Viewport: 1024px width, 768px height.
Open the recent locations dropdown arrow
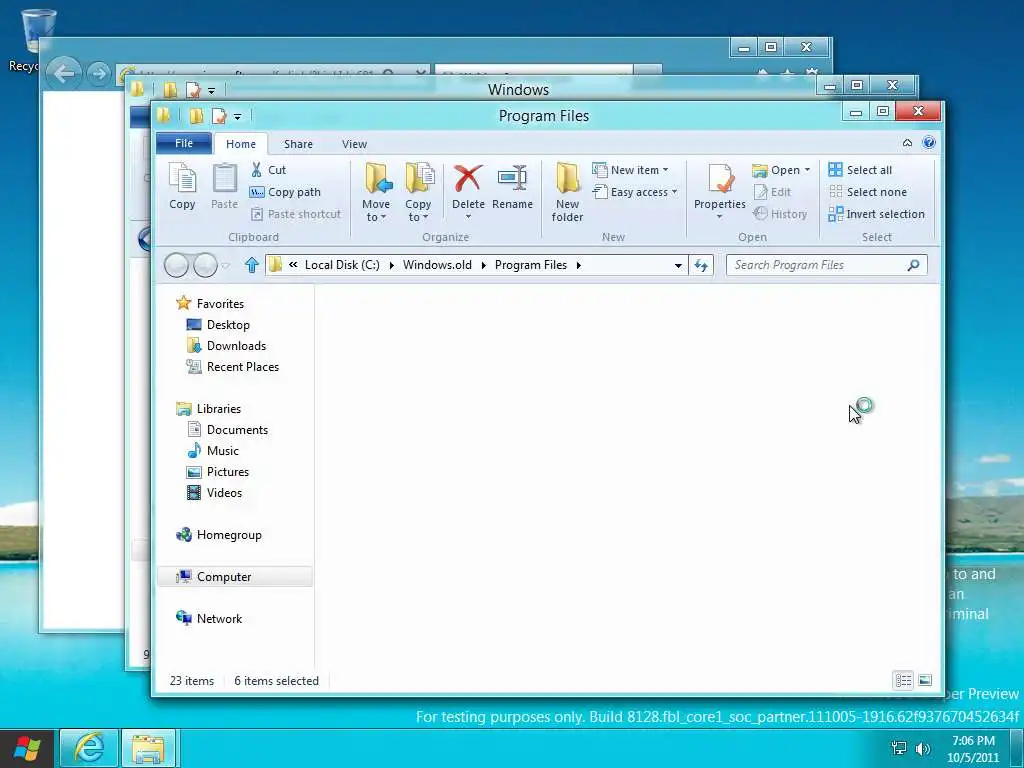click(226, 265)
